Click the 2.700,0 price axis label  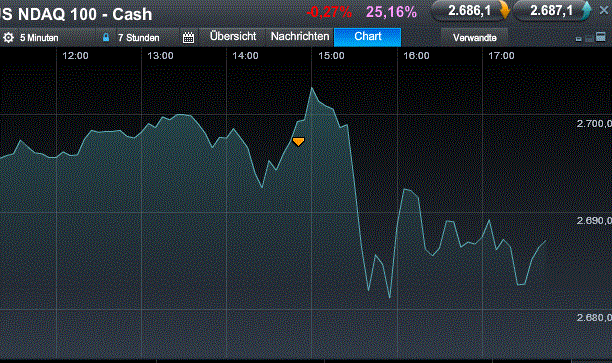pyautogui.click(x=594, y=124)
